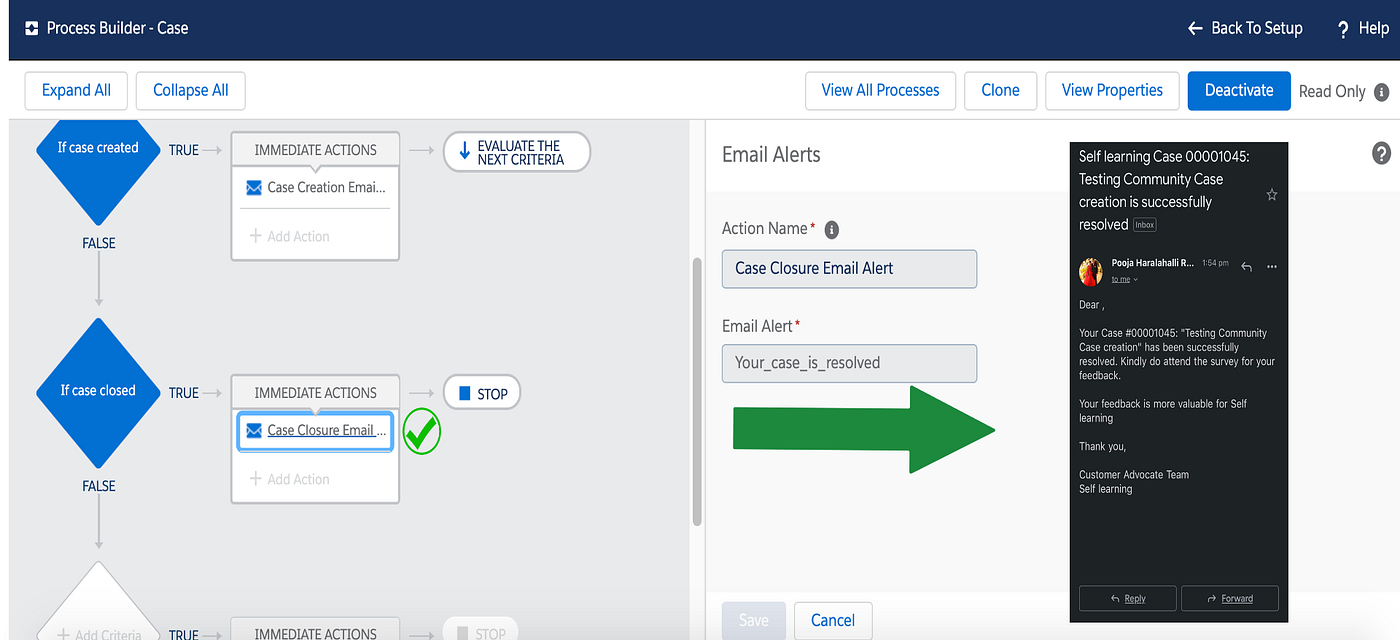Select the 'If case closed' criteria diamond
This screenshot has width=1400, height=640.
98,393
